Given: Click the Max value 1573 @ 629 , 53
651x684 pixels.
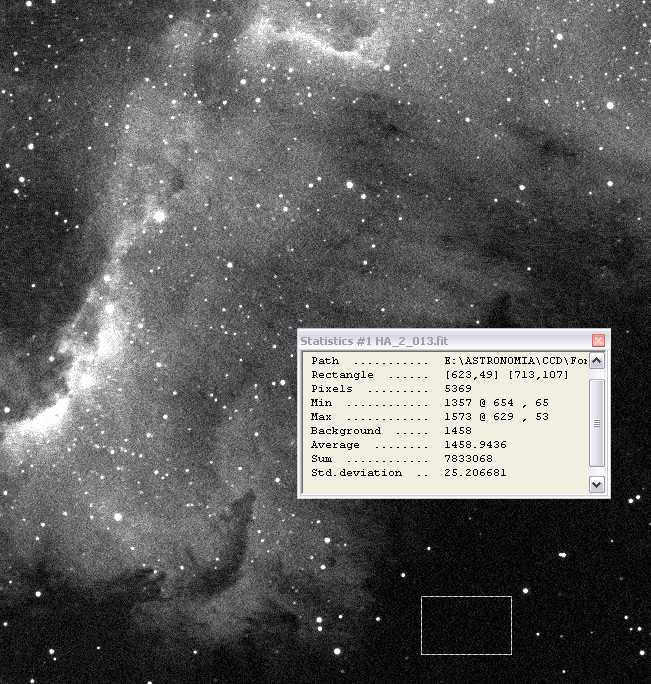Looking at the screenshot, I should (x=496, y=417).
